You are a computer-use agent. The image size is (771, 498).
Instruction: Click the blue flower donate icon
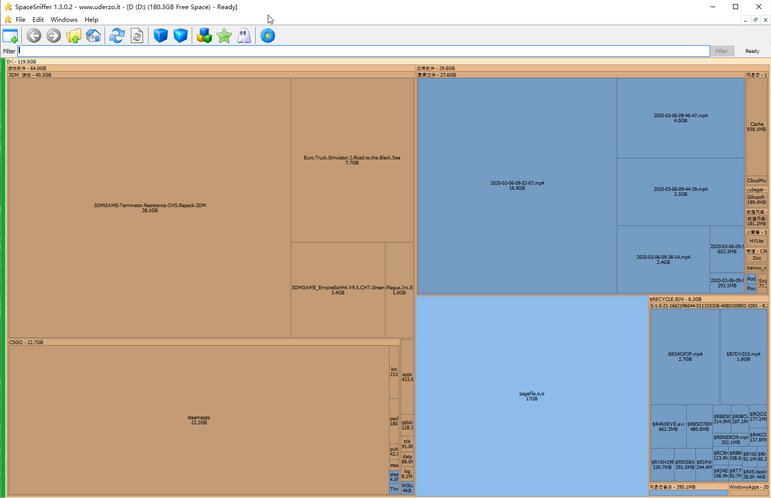(x=267, y=36)
